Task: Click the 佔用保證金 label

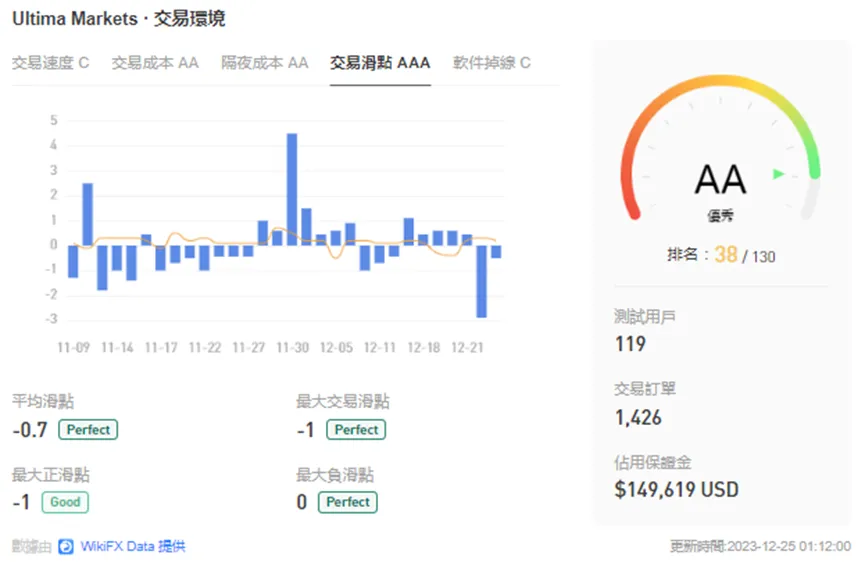Action: (x=653, y=462)
